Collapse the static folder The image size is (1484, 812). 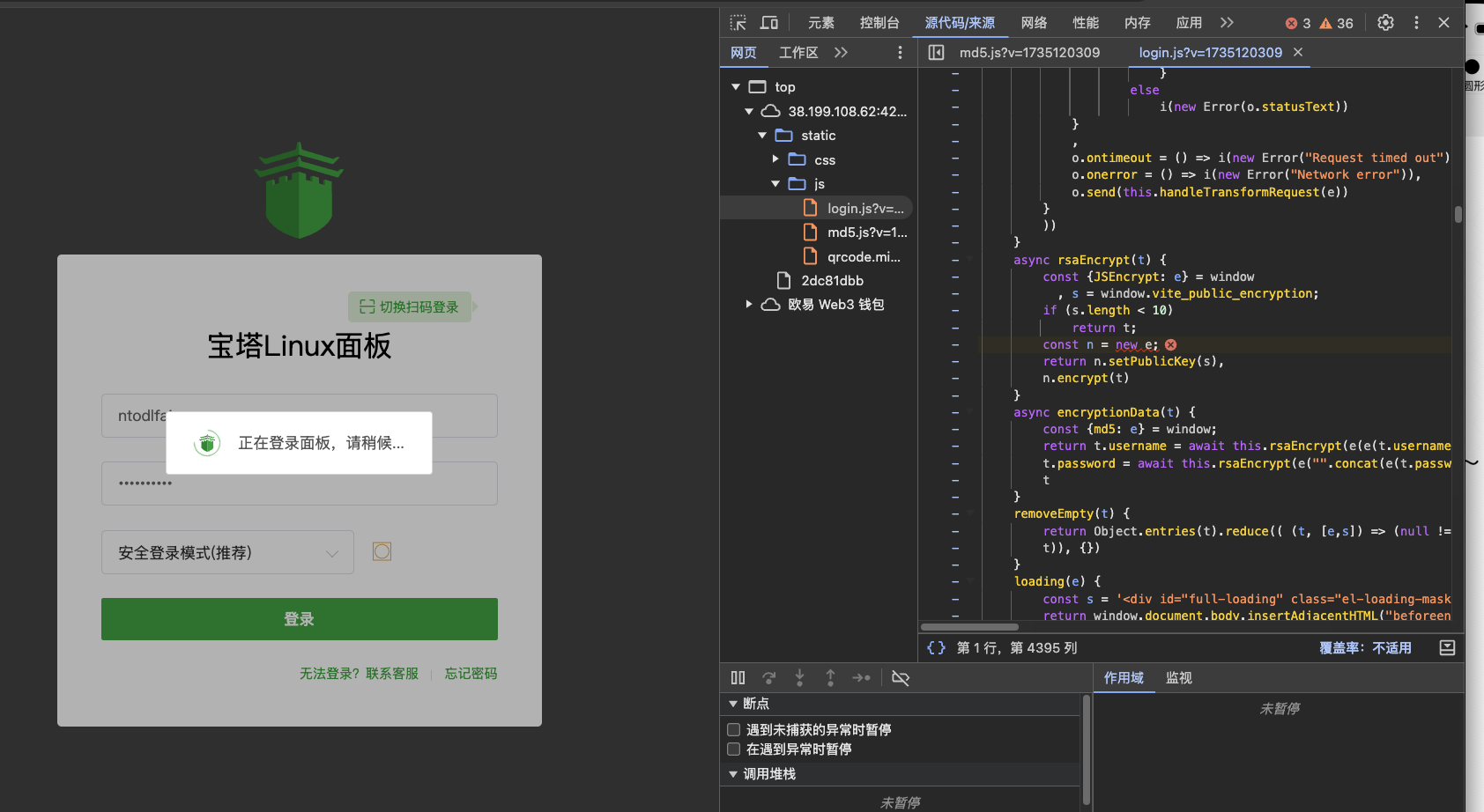point(762,135)
